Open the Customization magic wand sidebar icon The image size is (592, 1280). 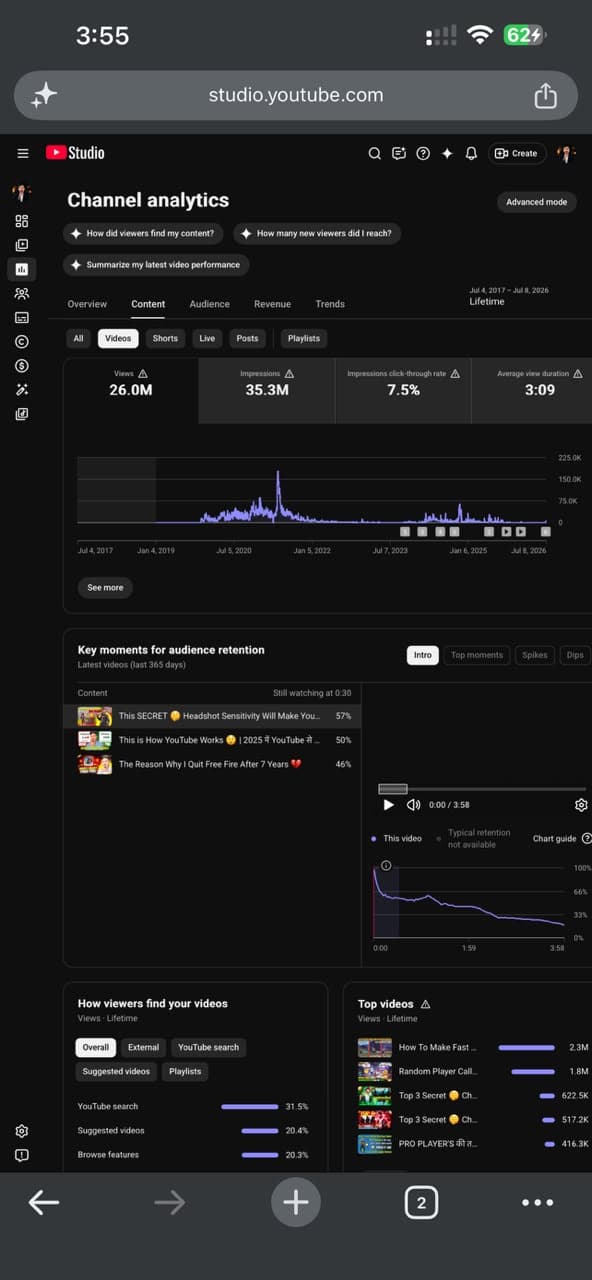tap(22, 389)
